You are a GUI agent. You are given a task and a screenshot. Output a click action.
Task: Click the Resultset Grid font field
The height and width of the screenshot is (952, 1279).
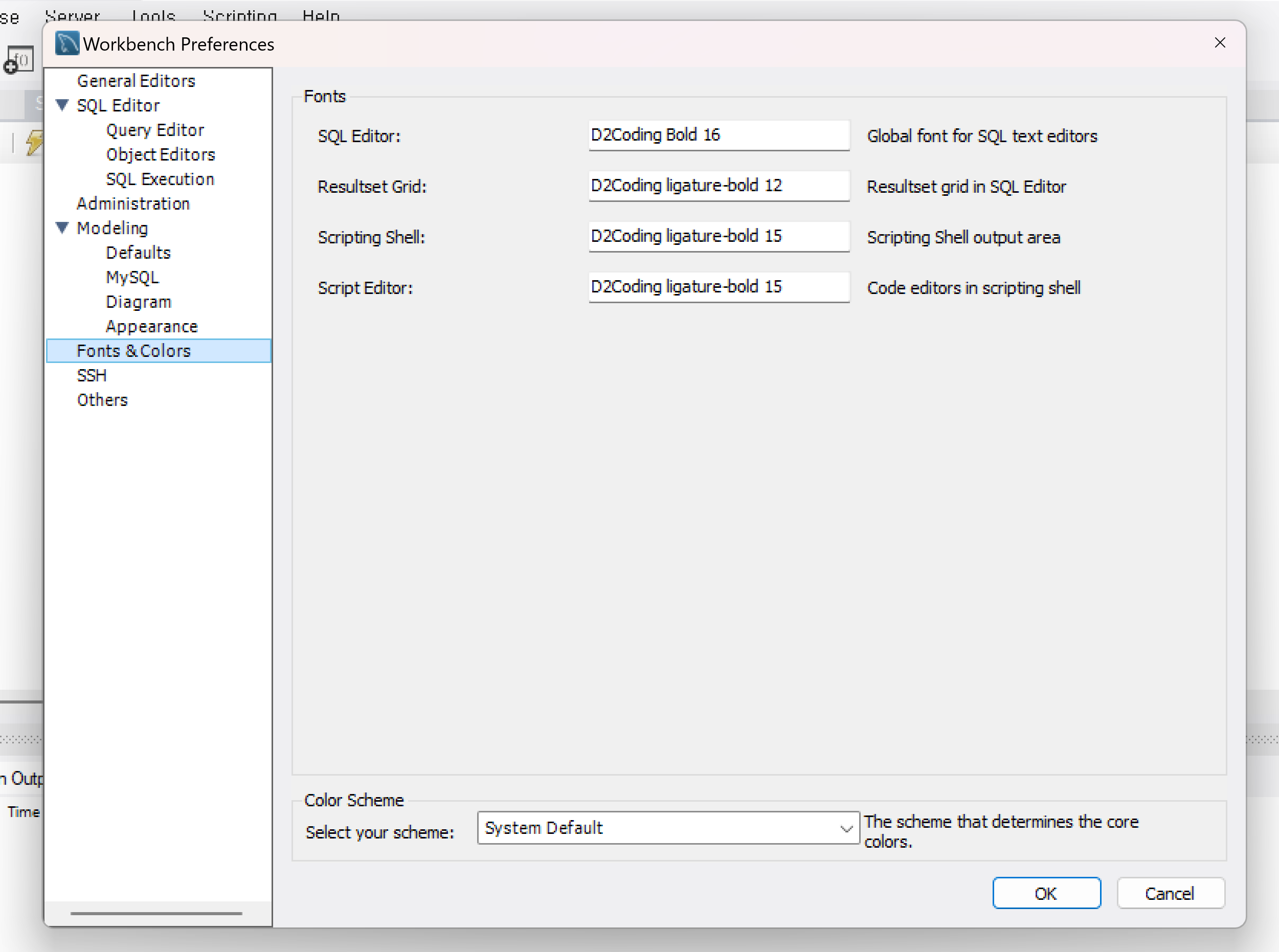tap(718, 186)
